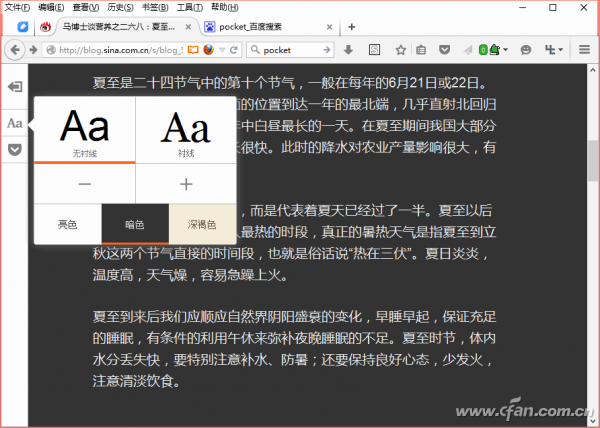Viewport: 600px width, 428px height.
Task: Open the 编辑(E) menu
Action: [51, 7]
